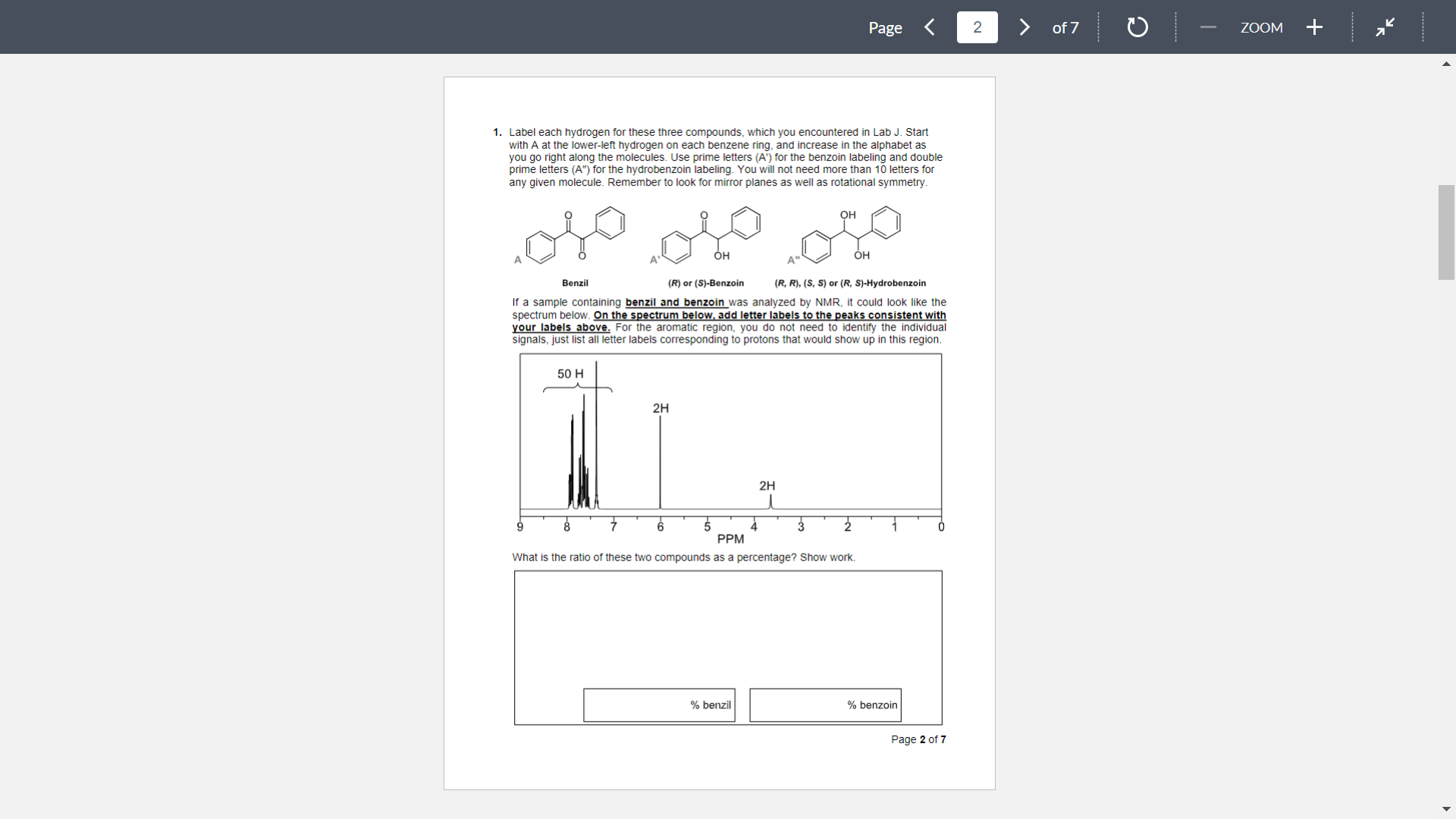Screen dimensions: 1456x819
Task: Go to the previous page
Action: pyautogui.click(x=930, y=27)
